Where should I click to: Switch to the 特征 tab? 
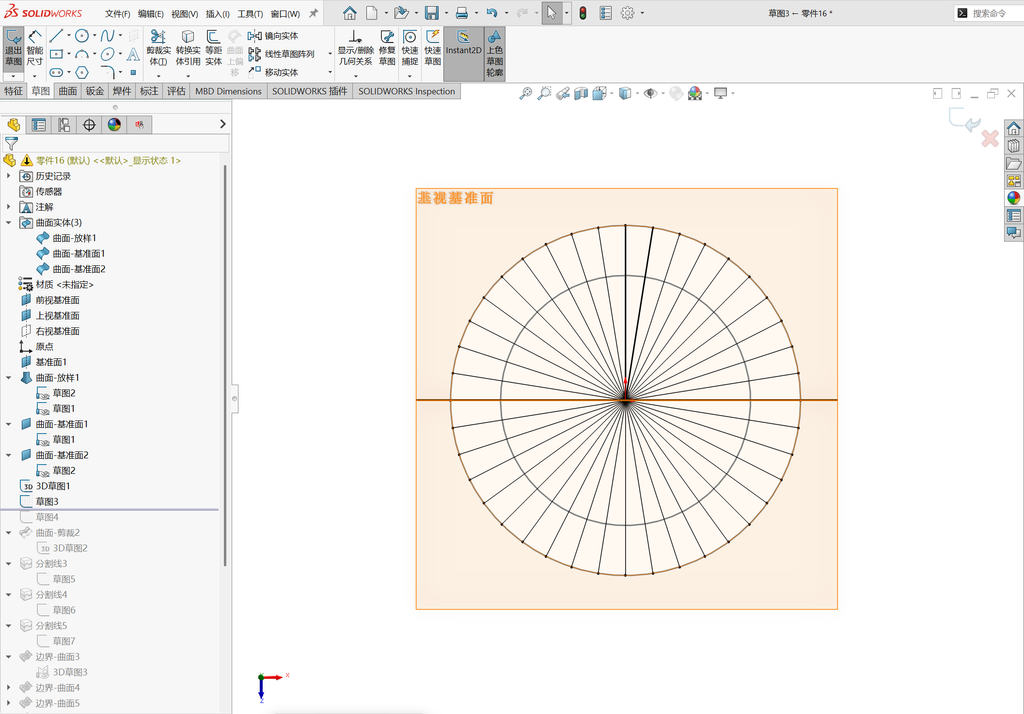tap(13, 91)
